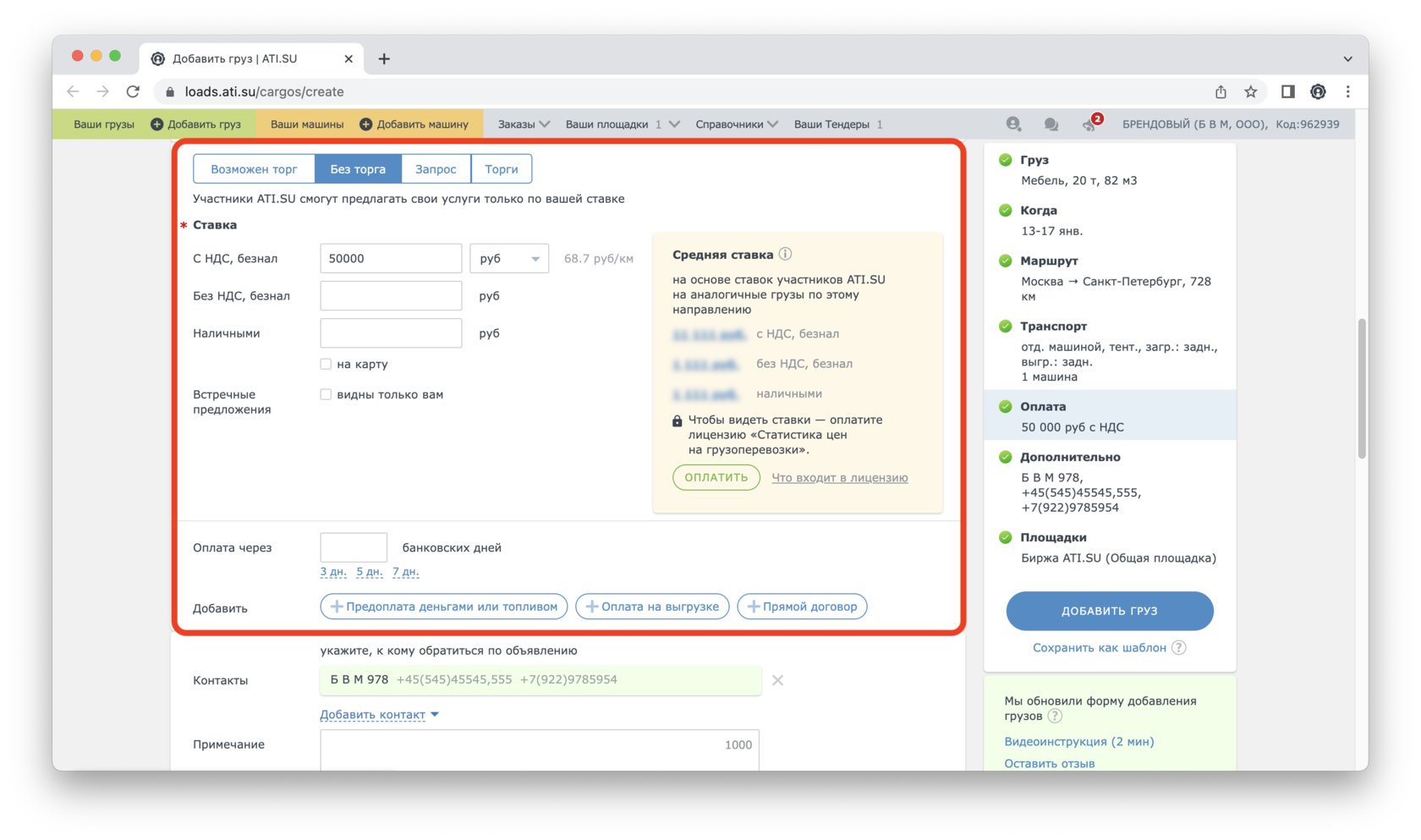Open 'Что входит в лицензию' link

pos(840,478)
